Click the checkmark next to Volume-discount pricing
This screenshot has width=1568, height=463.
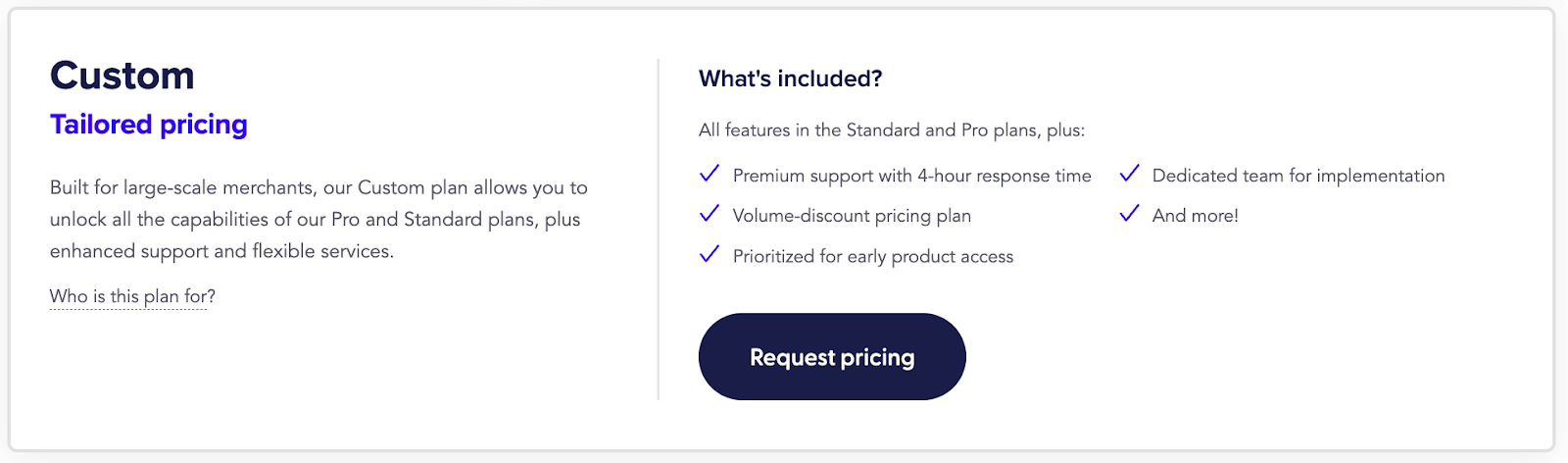pyautogui.click(x=710, y=214)
